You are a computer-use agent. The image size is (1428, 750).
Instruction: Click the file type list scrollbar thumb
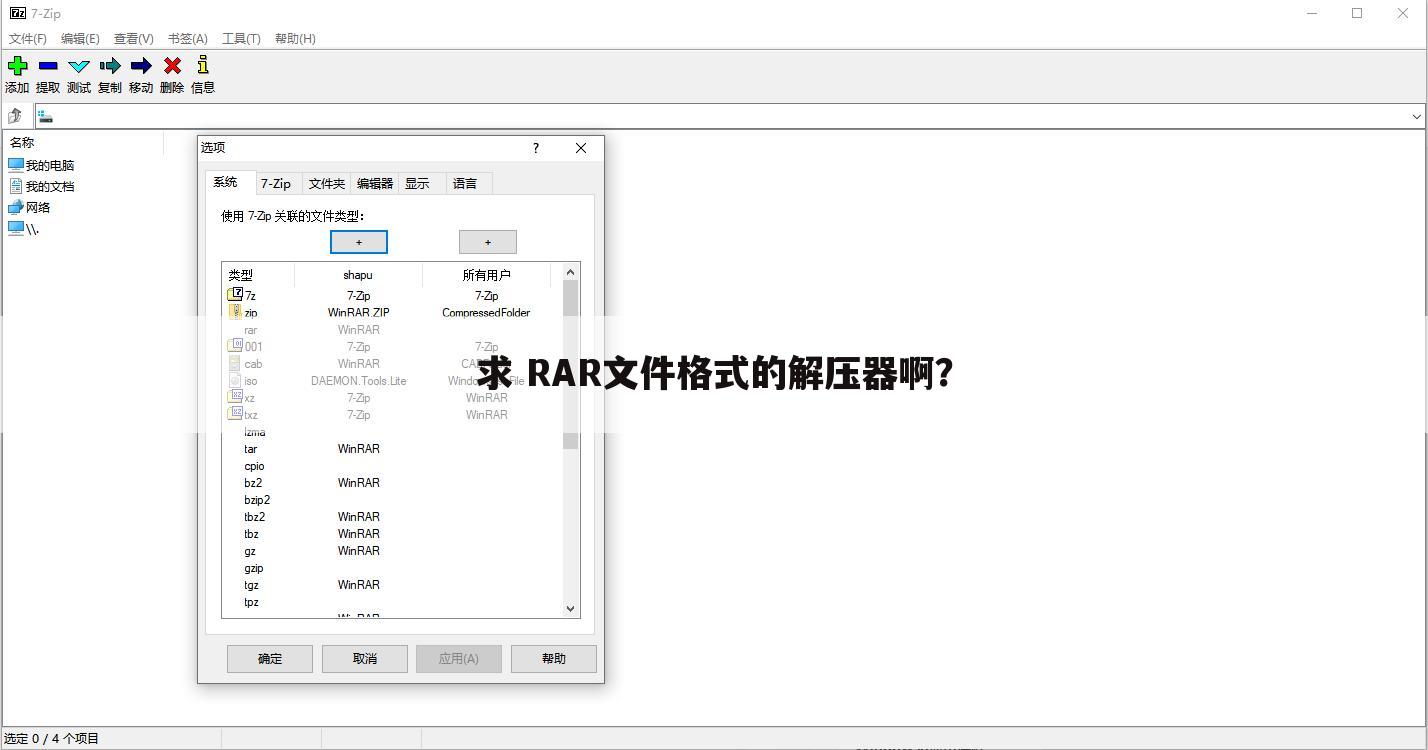[571, 365]
